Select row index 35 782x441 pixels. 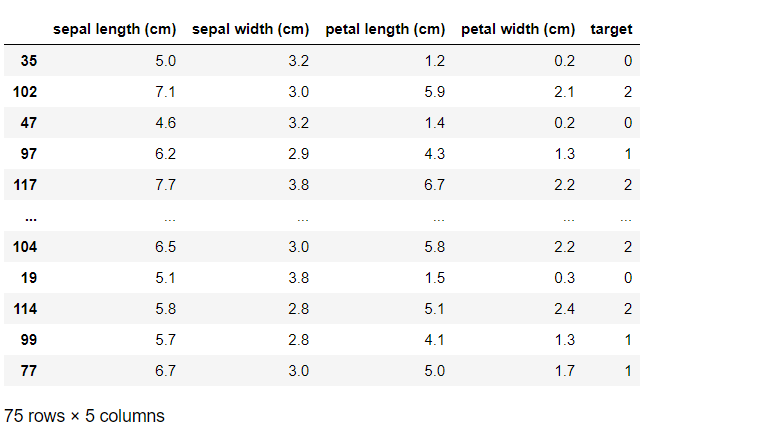coord(28,60)
